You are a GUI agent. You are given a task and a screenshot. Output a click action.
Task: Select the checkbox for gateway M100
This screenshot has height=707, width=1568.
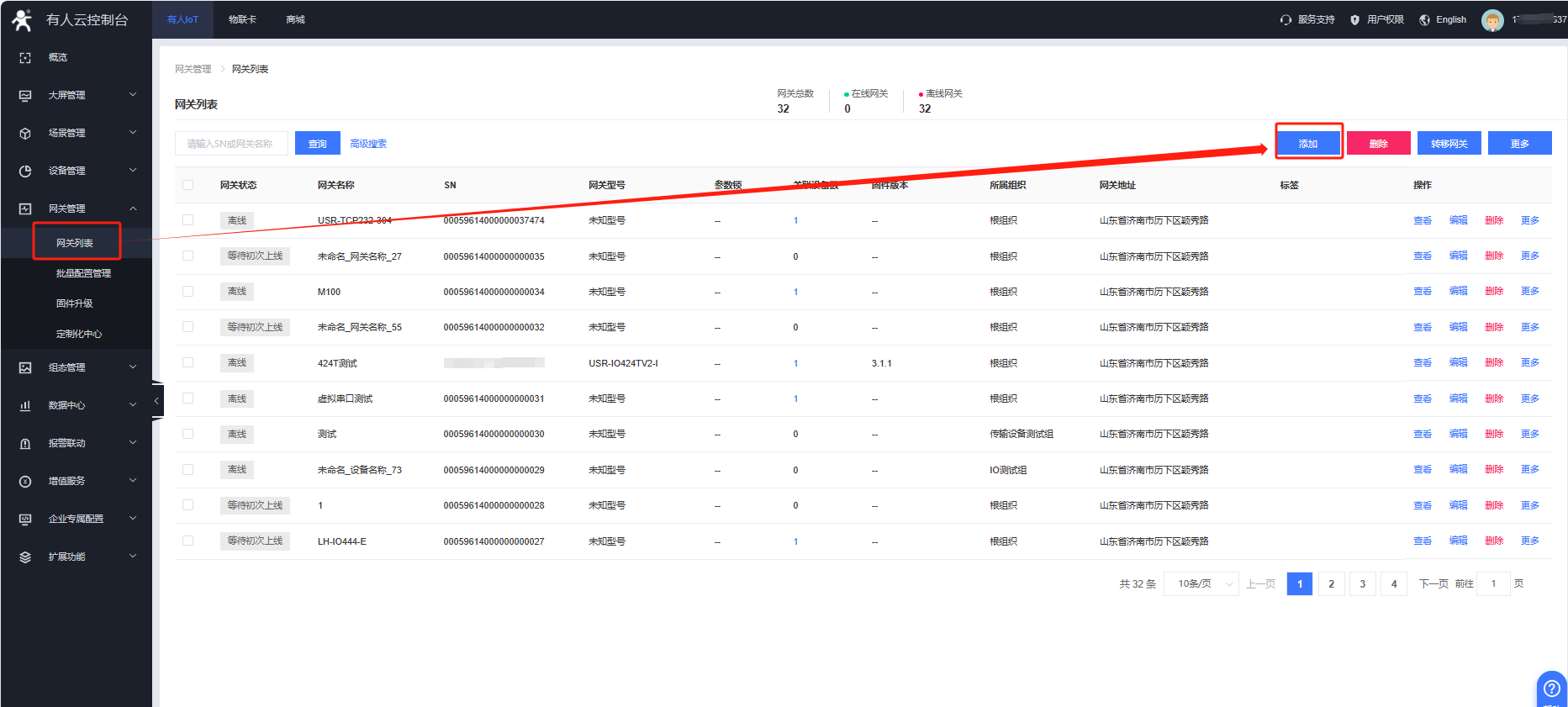188,292
